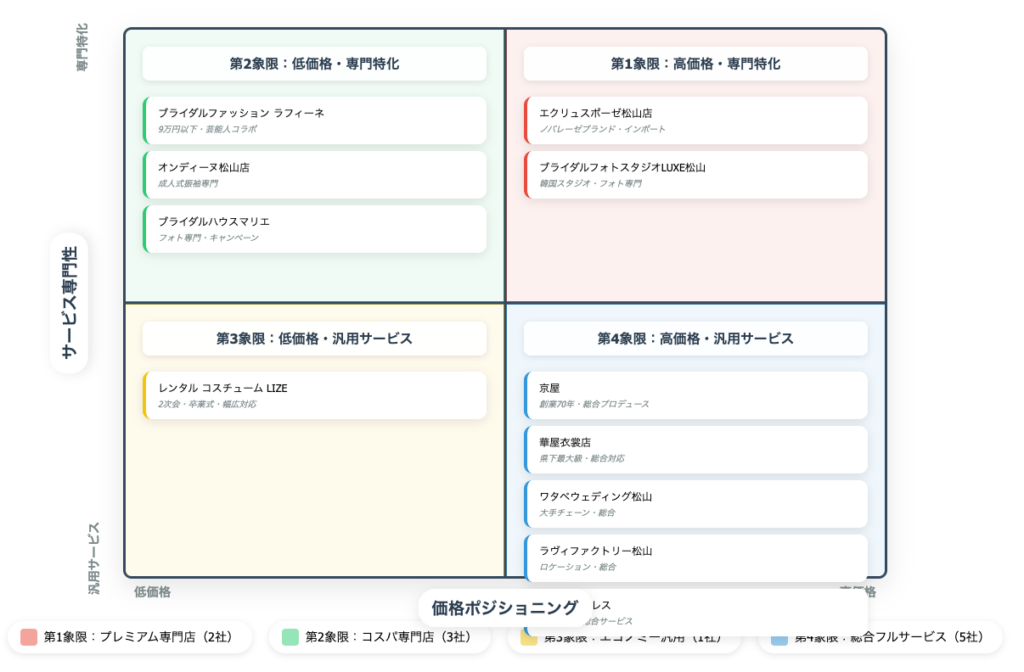Click the note 2次会・卒業式・幅広対応
1024x672 pixels.
pyautogui.click(x=207, y=404)
